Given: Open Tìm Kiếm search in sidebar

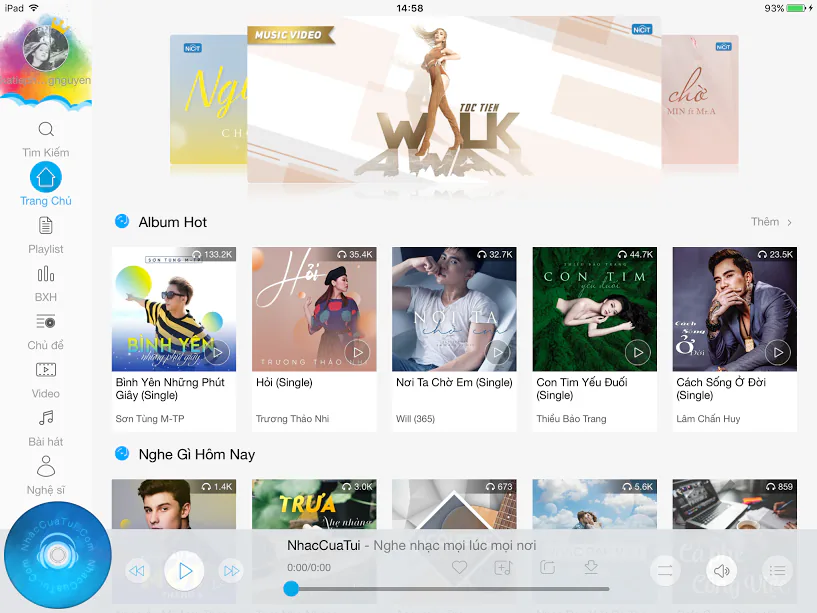Looking at the screenshot, I should pos(46,139).
